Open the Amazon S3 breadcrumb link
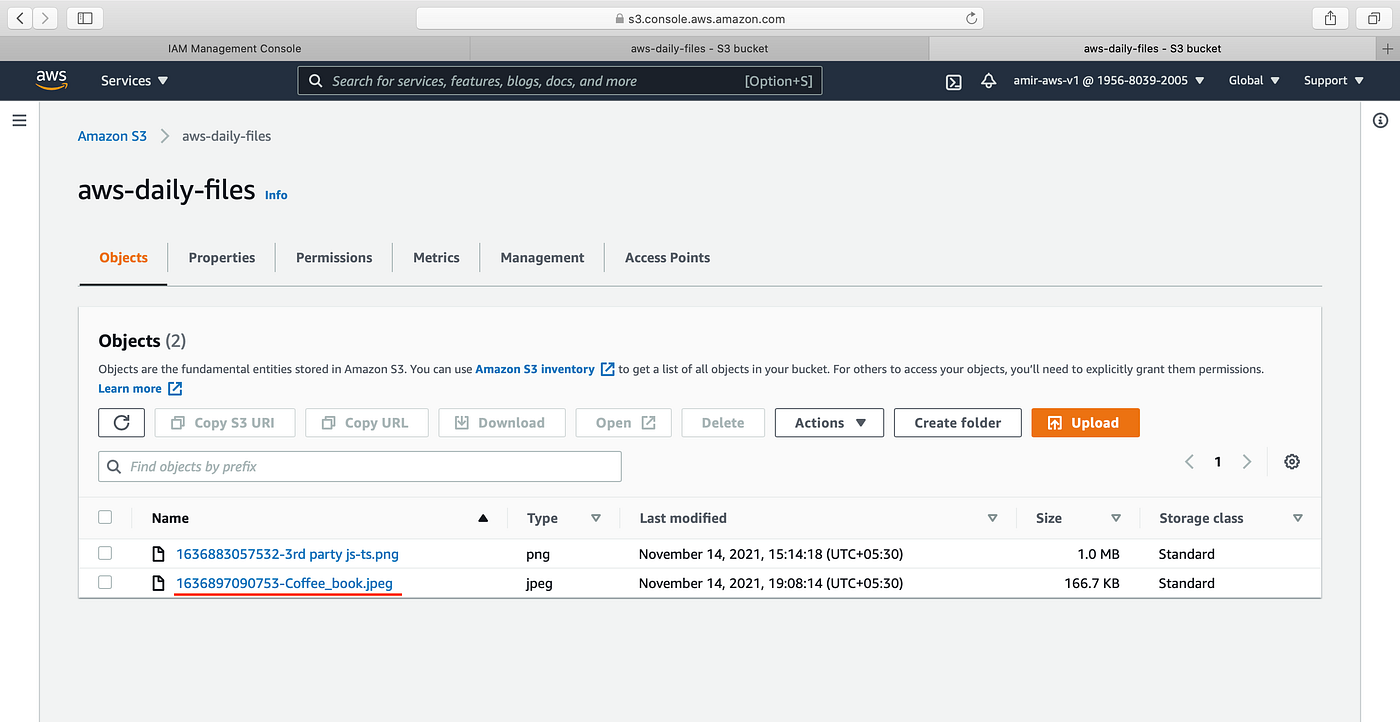This screenshot has height=722, width=1400. 112,136
